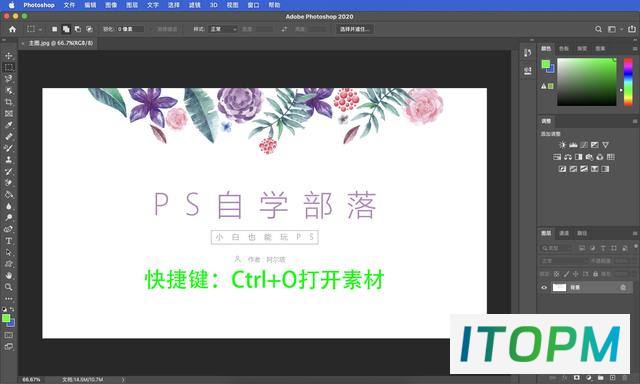The height and width of the screenshot is (384, 640).
Task: Hide the Background layer with eye icon
Action: coord(544,287)
